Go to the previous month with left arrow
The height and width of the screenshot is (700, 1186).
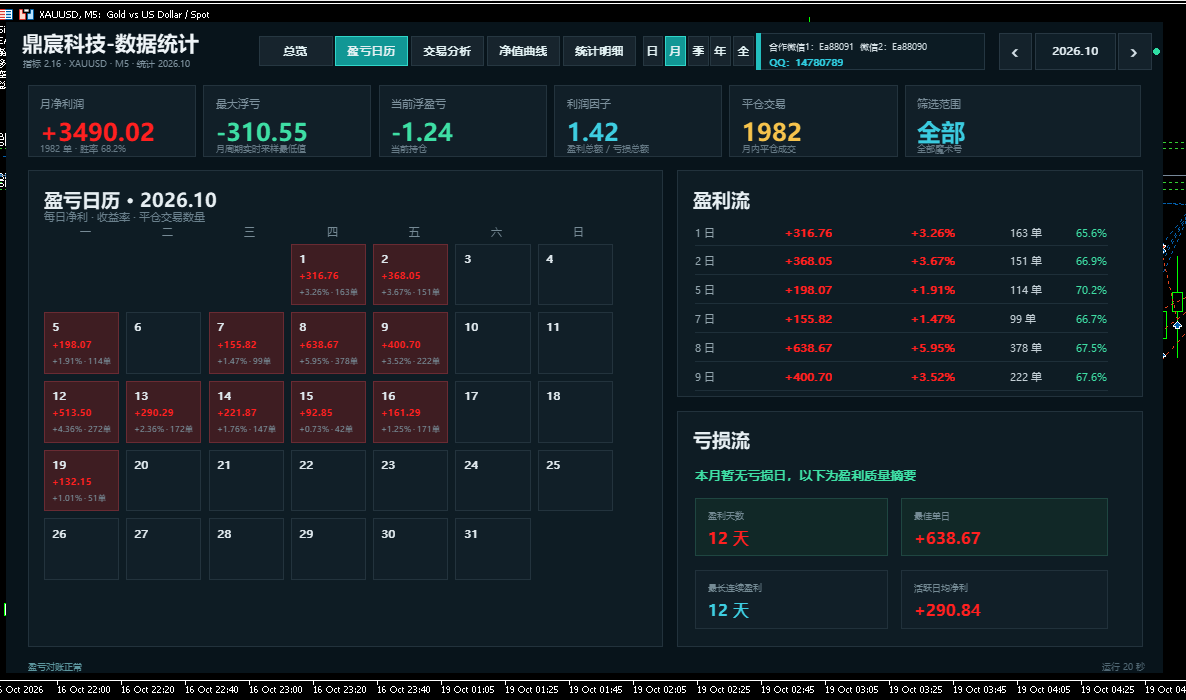1015,51
